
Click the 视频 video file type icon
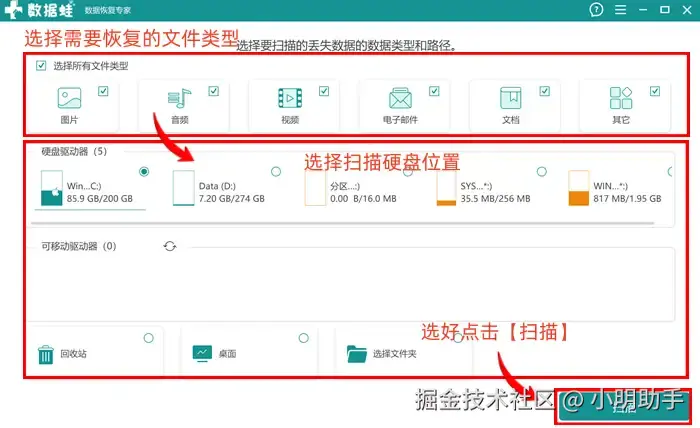tap(290, 98)
